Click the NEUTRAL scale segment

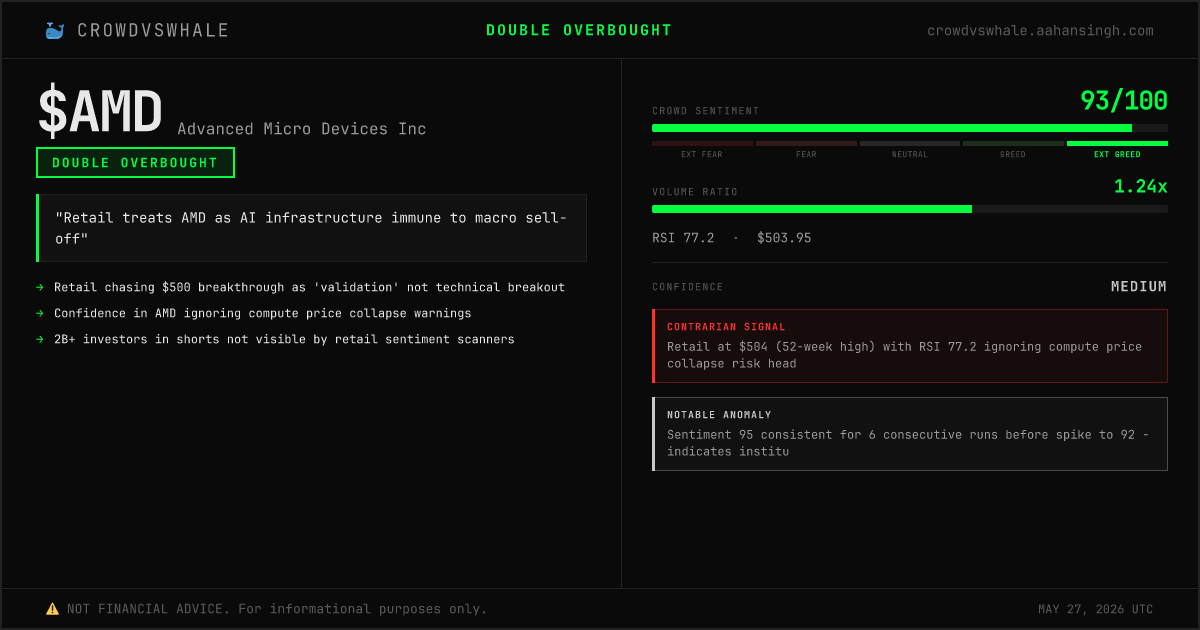910,150
